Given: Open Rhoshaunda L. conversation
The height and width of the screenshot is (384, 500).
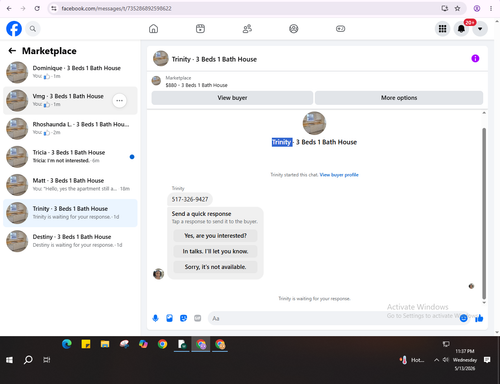Looking at the screenshot, I should 70,128.
